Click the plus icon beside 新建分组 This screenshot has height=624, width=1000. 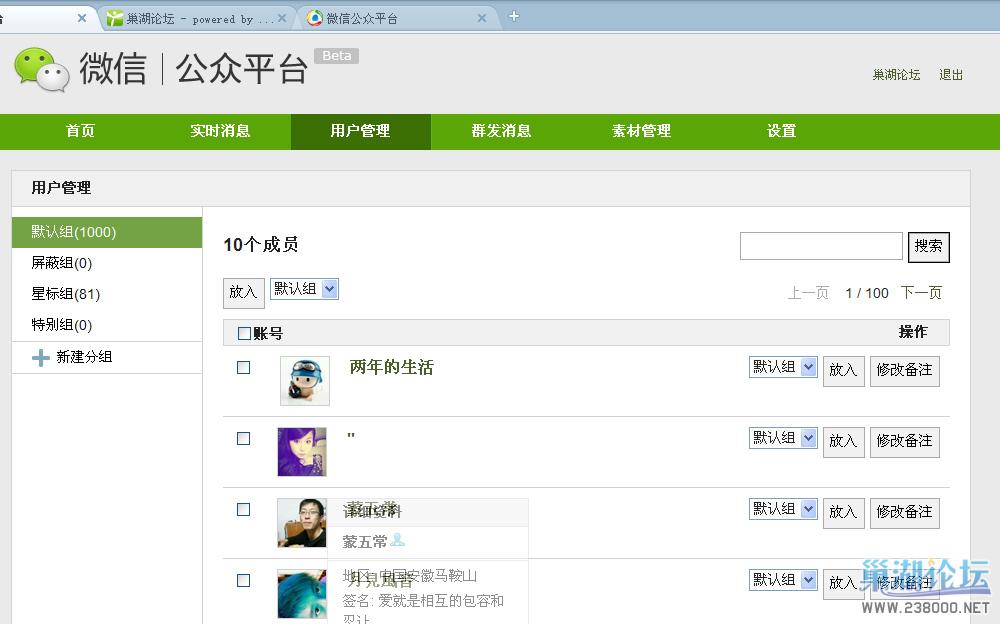(40, 357)
